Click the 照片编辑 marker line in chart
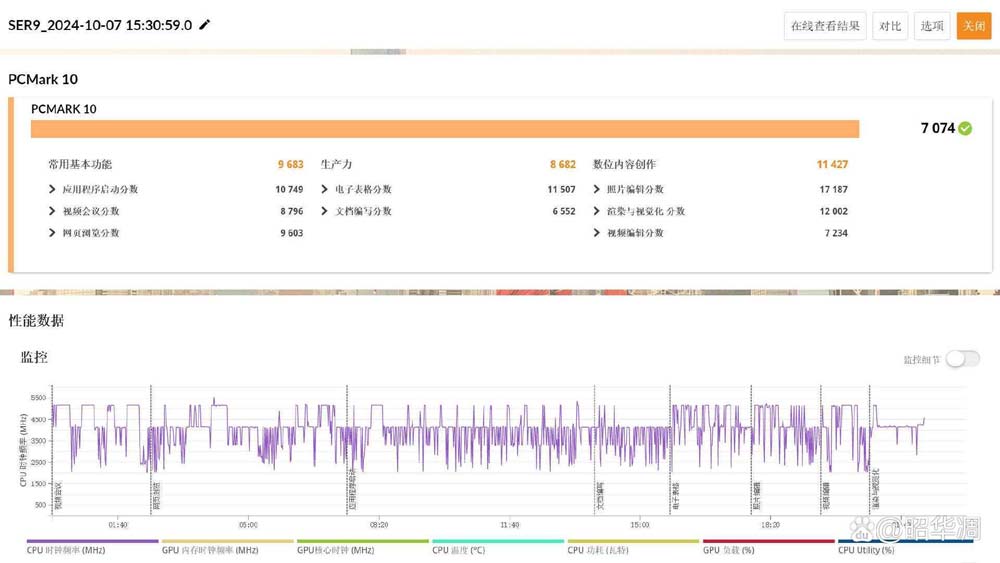Image resolution: width=1000 pixels, height=563 pixels. tap(751, 450)
